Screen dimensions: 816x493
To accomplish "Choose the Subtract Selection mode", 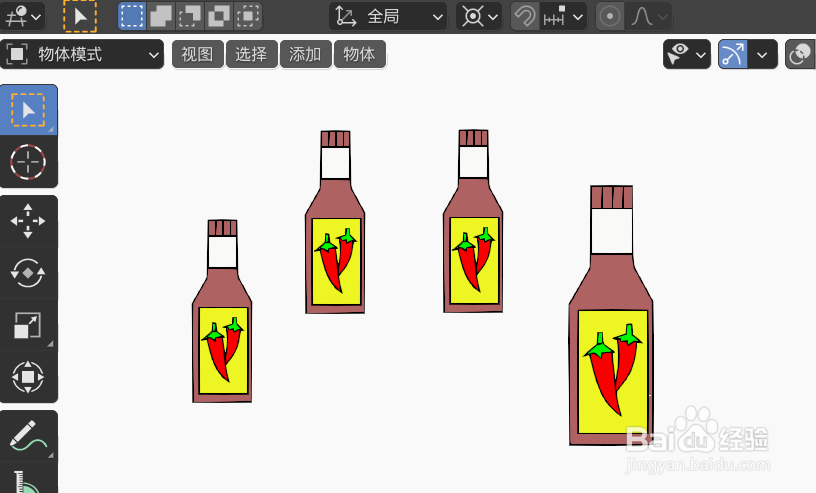I will point(190,16).
